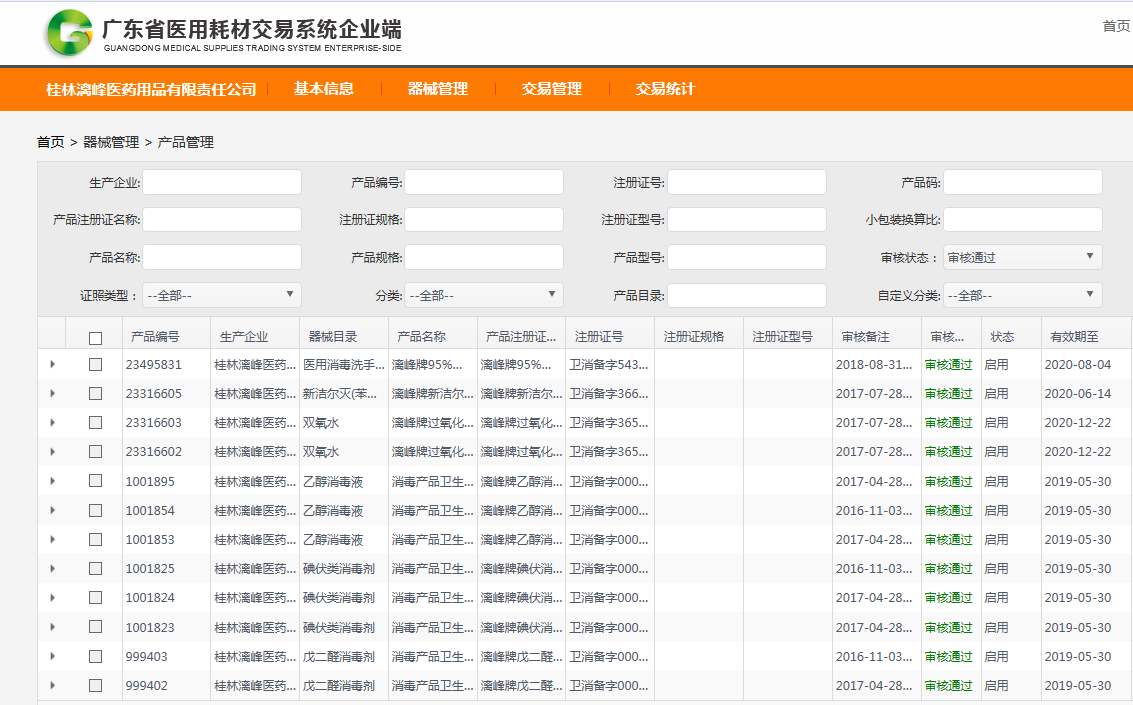Screen dimensions: 1133x705
Task: Open the 分类 dropdown
Action: pos(484,295)
